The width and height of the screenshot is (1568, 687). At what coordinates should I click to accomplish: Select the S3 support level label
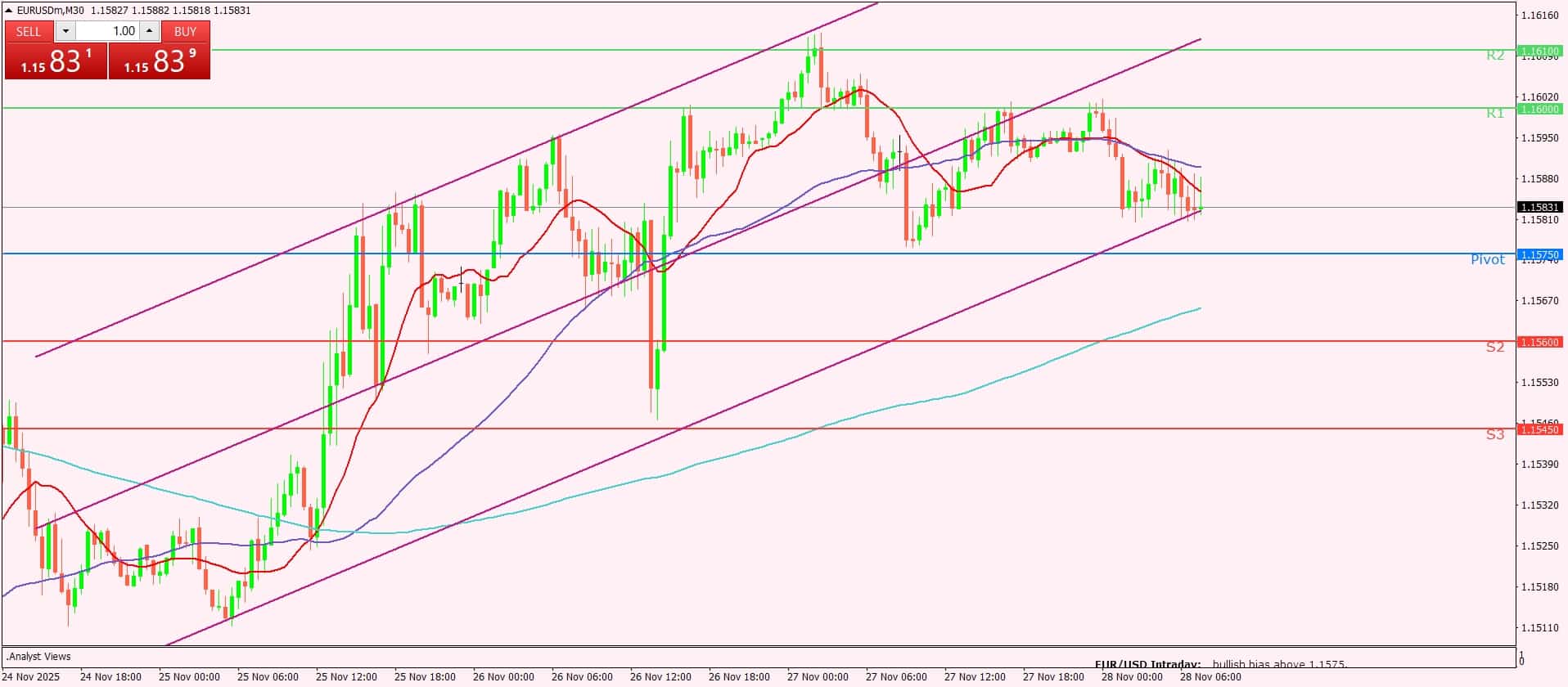click(1495, 434)
